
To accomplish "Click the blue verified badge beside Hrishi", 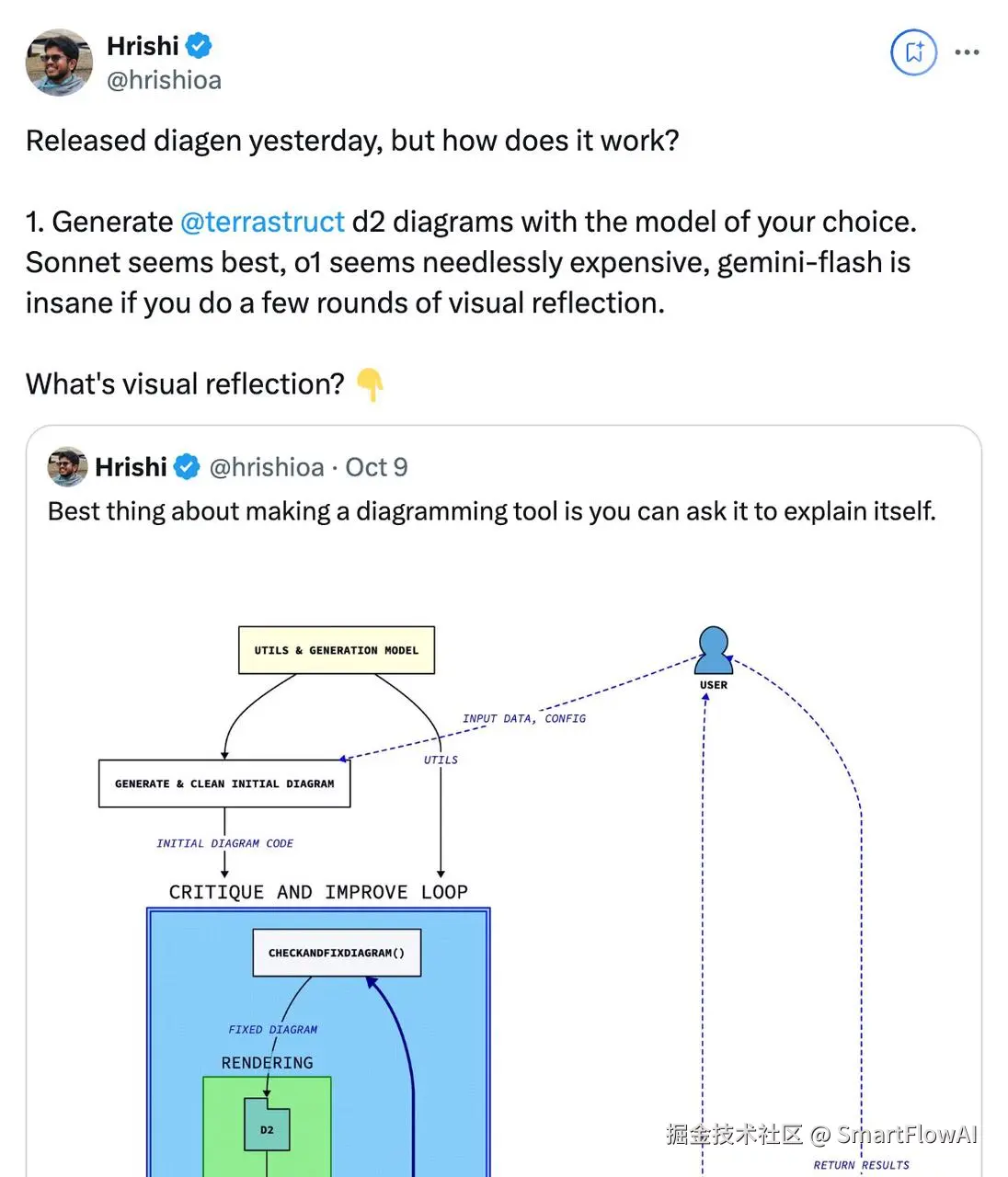I will point(199,45).
